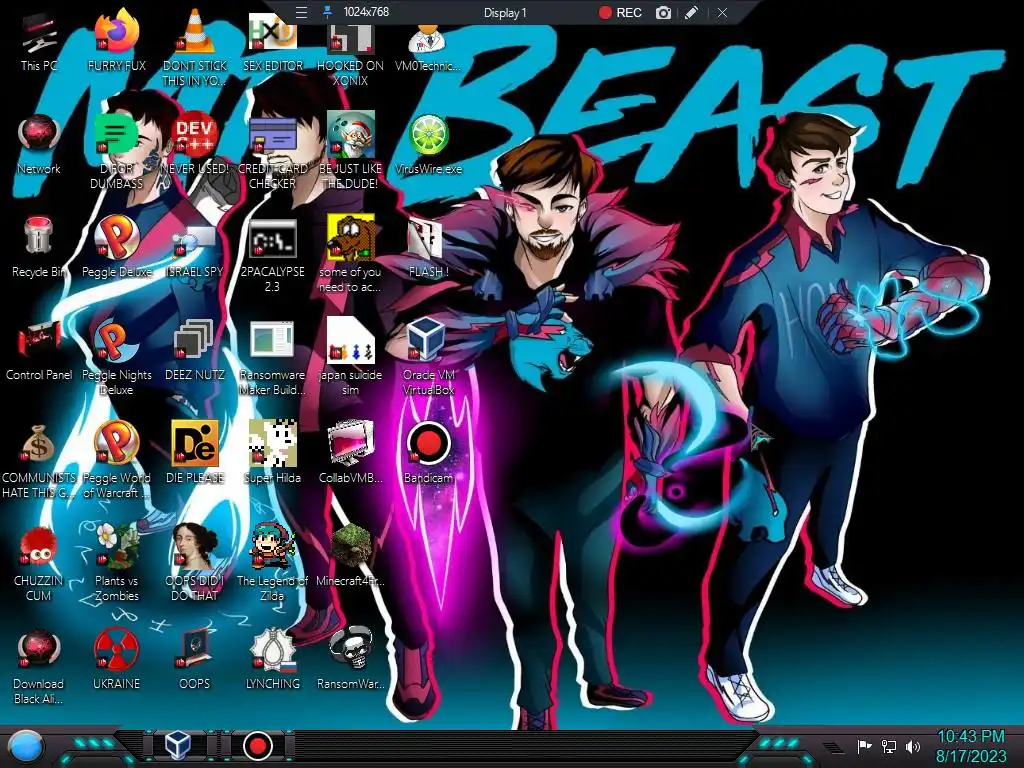Select the portrait icon OOPS DID I DO THAT

click(x=194, y=563)
